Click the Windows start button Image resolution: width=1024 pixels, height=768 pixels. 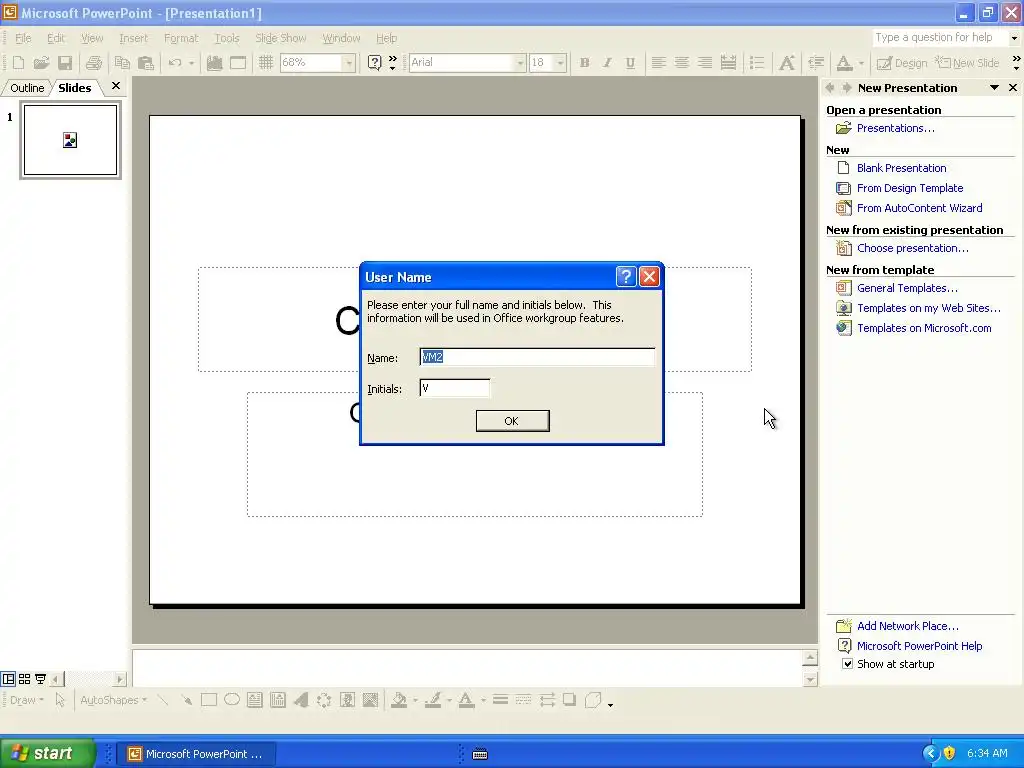tap(47, 754)
